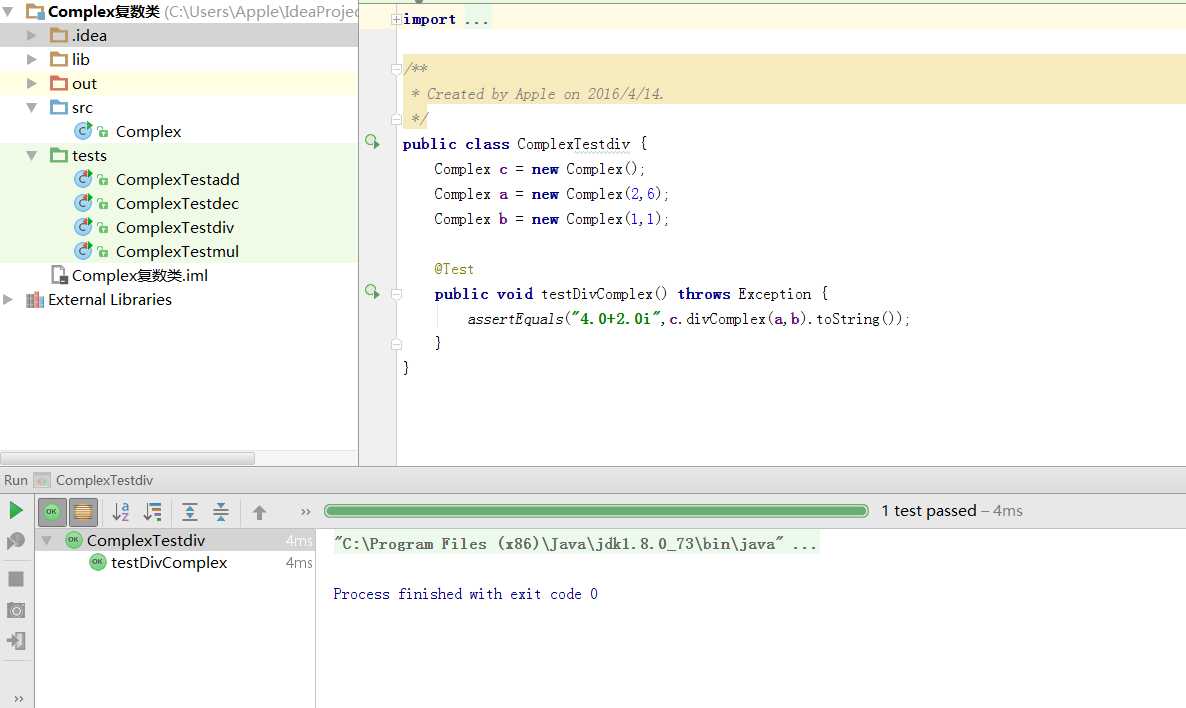Screen dimensions: 1186x708
Task: Open ComplexTestdec in project tree
Action: coord(177,203)
